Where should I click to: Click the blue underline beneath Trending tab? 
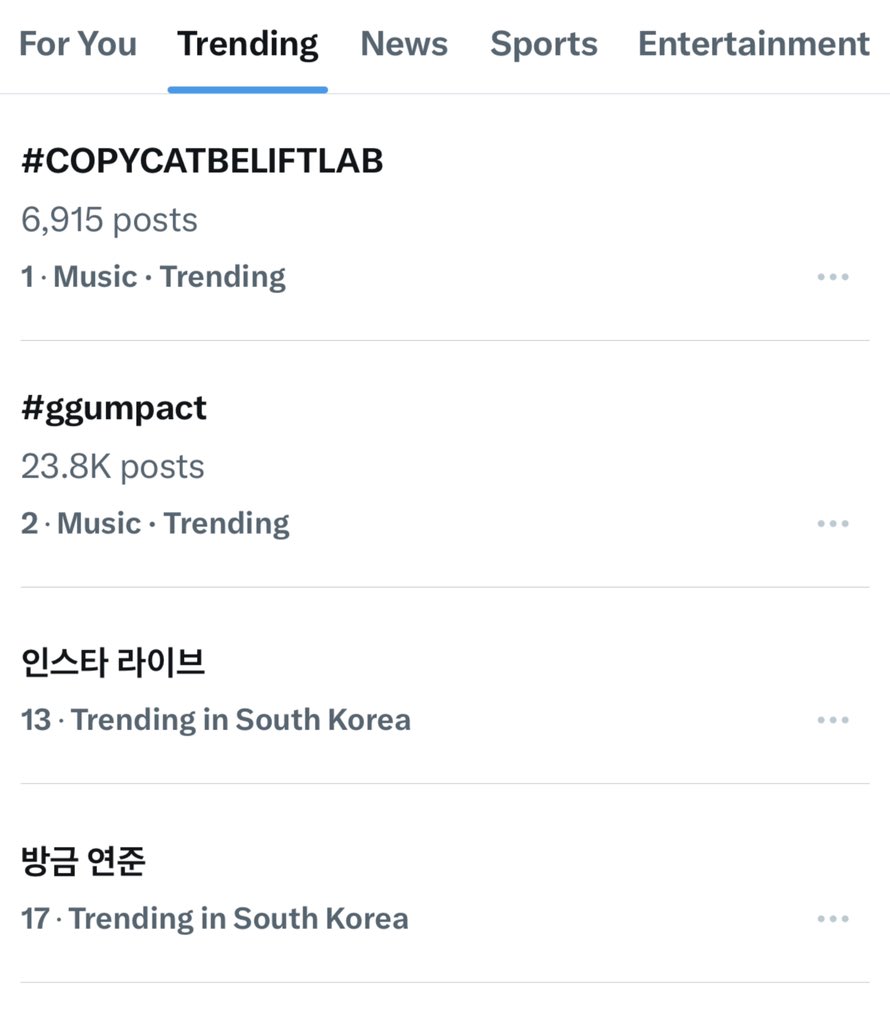(x=248, y=89)
